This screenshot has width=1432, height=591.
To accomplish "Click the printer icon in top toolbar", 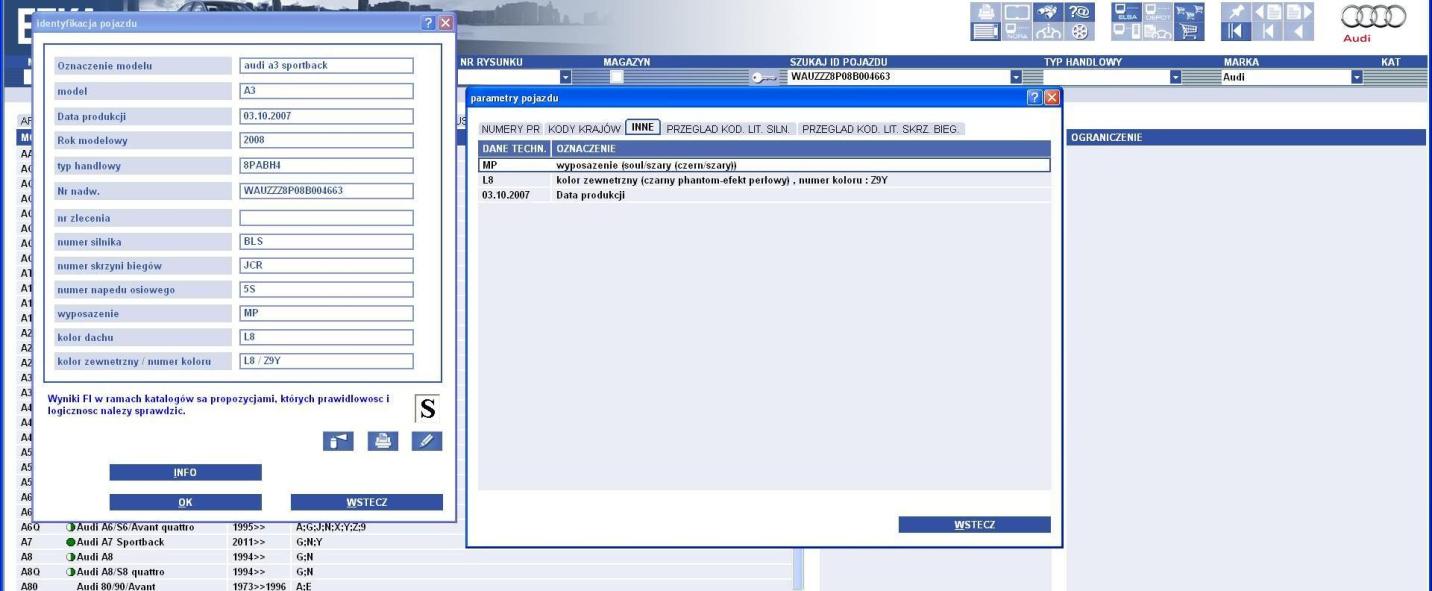I will tap(986, 12).
